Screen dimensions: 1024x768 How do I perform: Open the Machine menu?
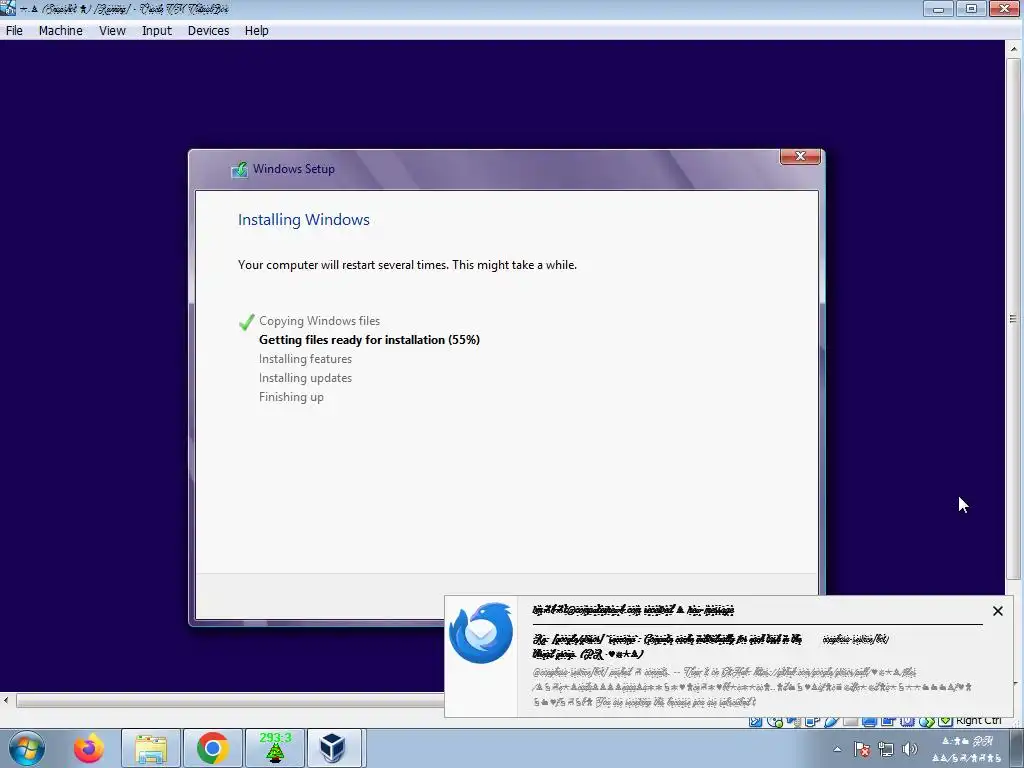[x=61, y=31]
